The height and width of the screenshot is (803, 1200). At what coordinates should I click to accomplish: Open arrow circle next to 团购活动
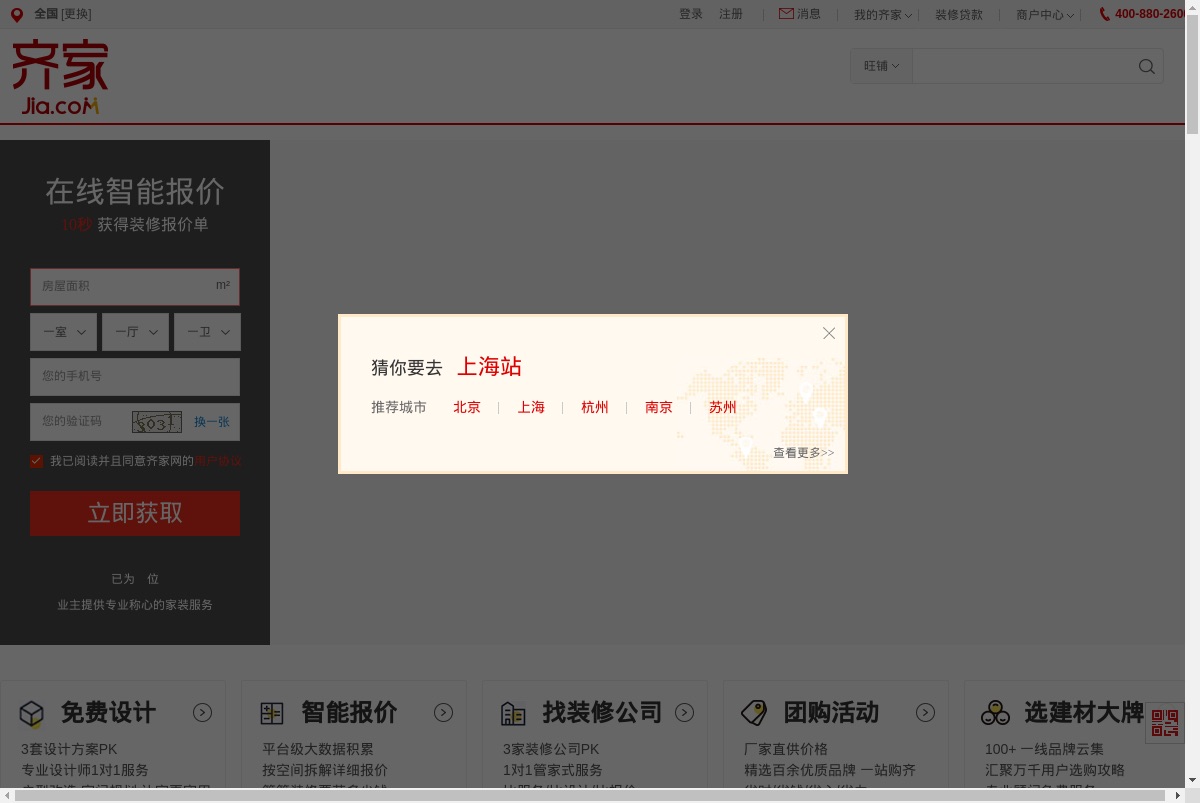click(926, 712)
